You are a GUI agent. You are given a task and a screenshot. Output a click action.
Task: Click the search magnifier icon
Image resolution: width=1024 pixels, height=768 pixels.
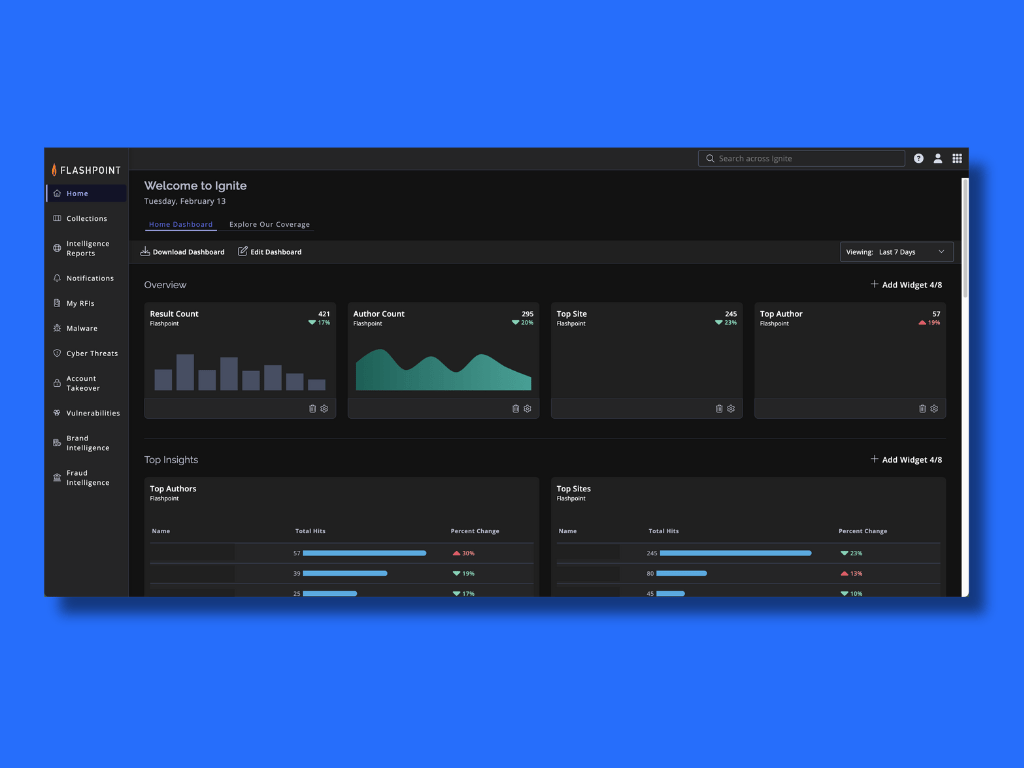coord(710,159)
